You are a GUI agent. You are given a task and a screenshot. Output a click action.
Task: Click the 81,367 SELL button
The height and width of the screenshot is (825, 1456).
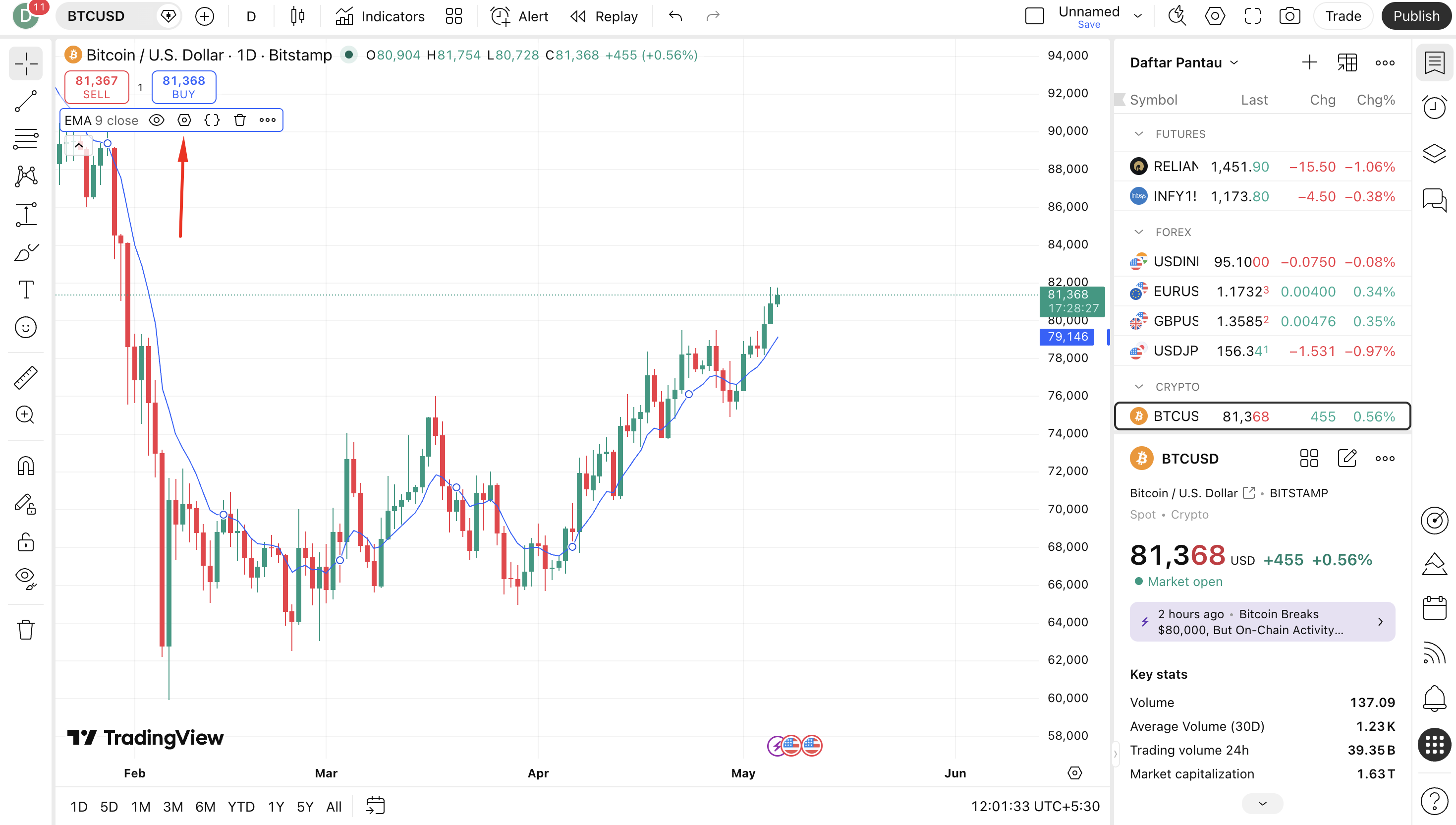tap(96, 87)
